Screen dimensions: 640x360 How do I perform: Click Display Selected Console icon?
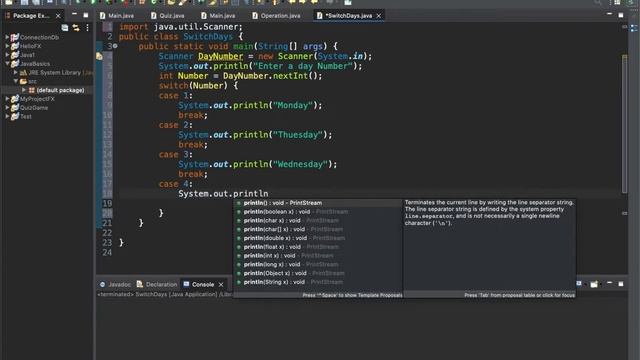(579, 284)
